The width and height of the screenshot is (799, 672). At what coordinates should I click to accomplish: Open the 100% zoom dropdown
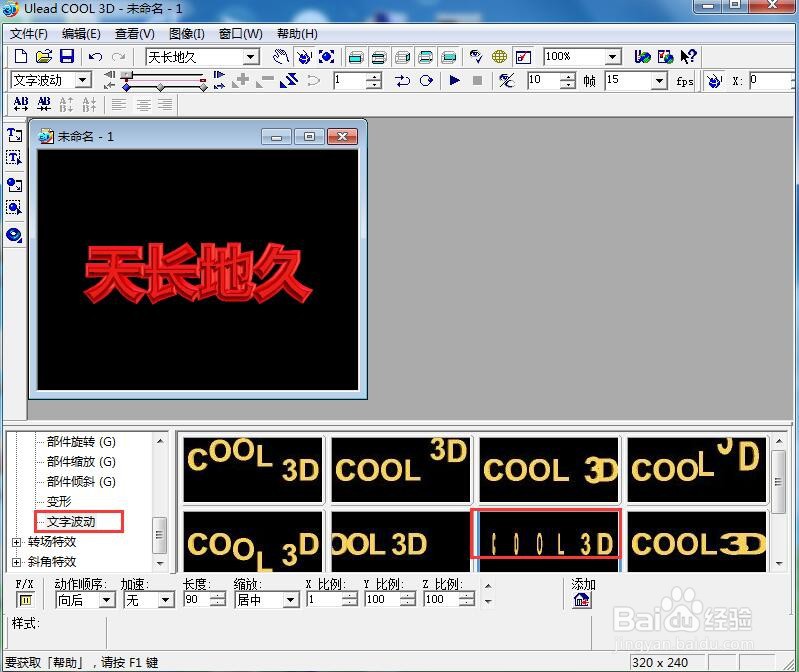(613, 57)
